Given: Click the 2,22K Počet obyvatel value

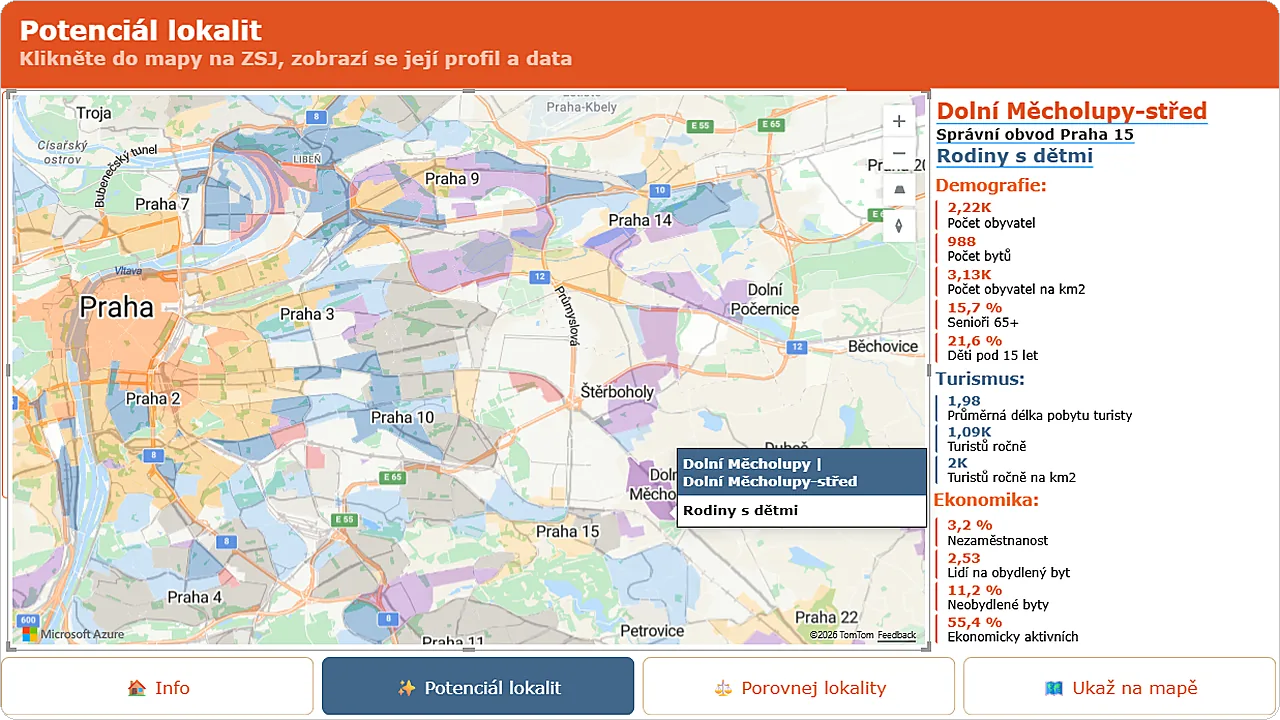Looking at the screenshot, I should (970, 208).
